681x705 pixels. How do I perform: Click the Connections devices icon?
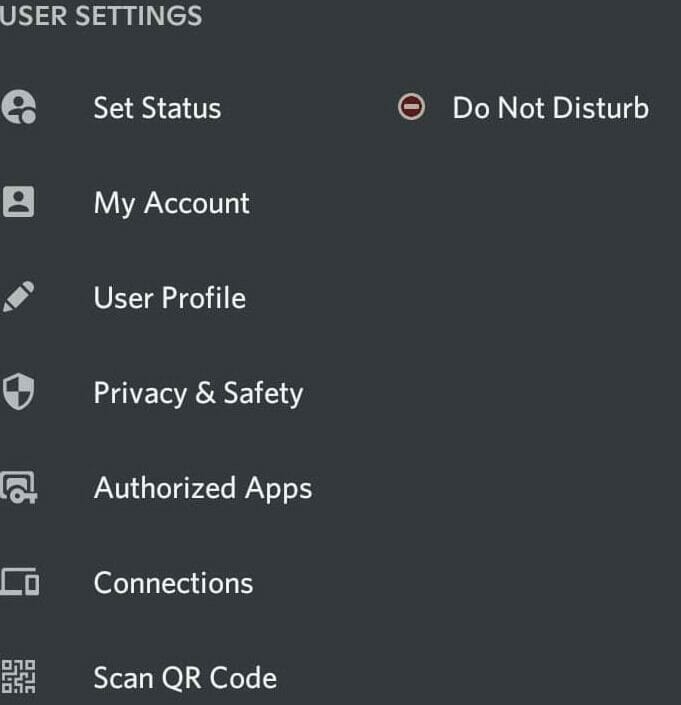click(18, 582)
